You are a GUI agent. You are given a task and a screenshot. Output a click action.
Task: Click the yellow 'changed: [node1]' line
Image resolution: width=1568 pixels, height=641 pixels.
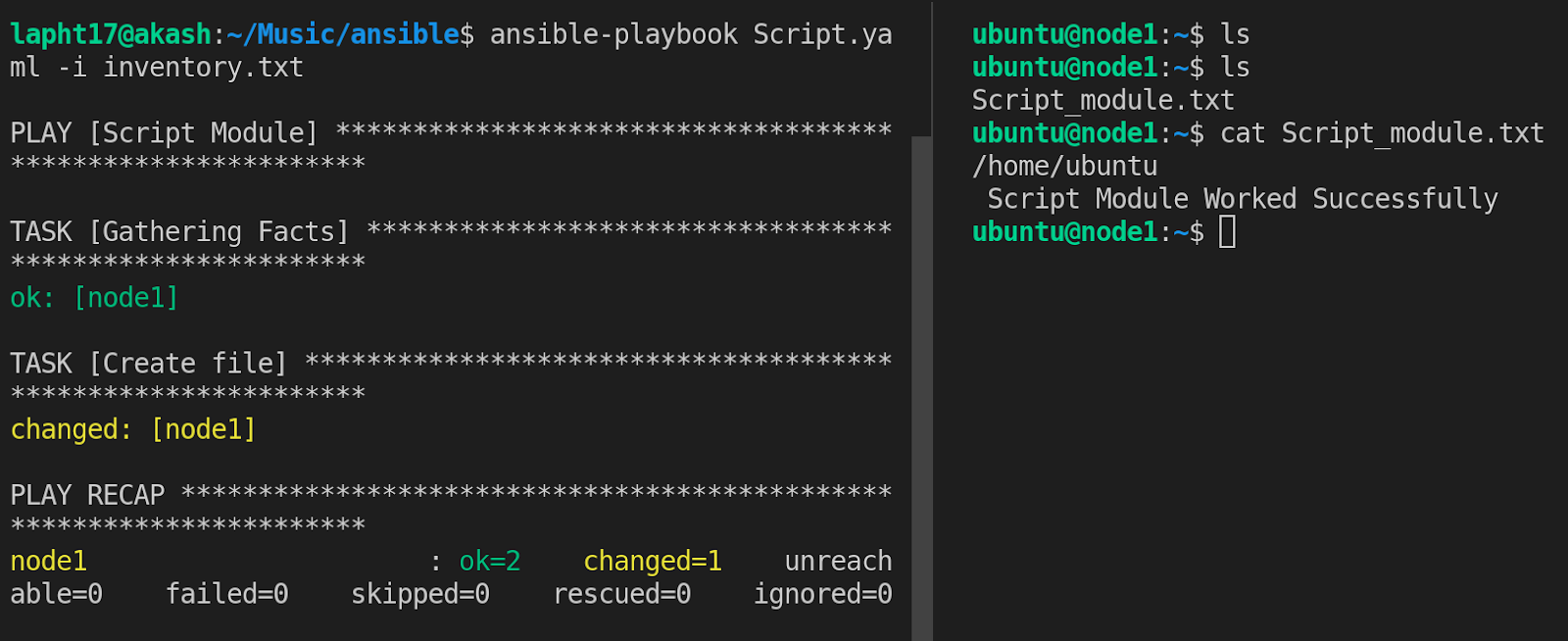(133, 429)
